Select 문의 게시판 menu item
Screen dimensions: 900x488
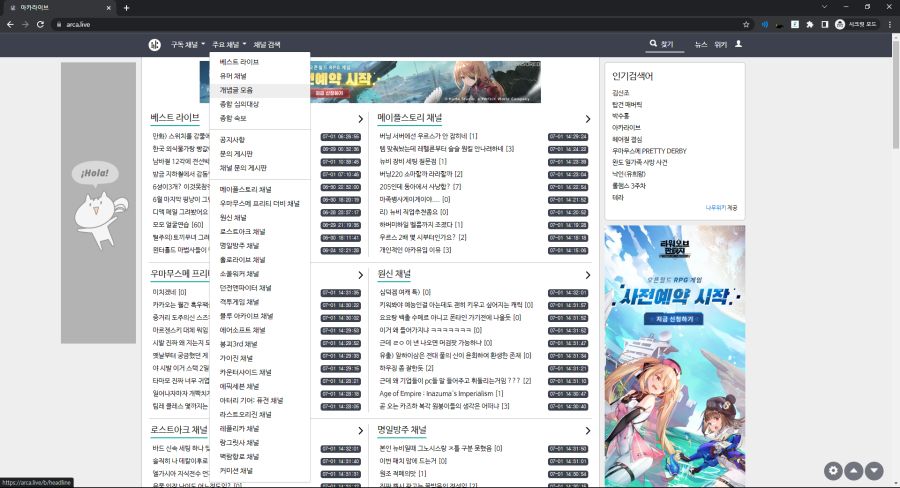(260, 154)
